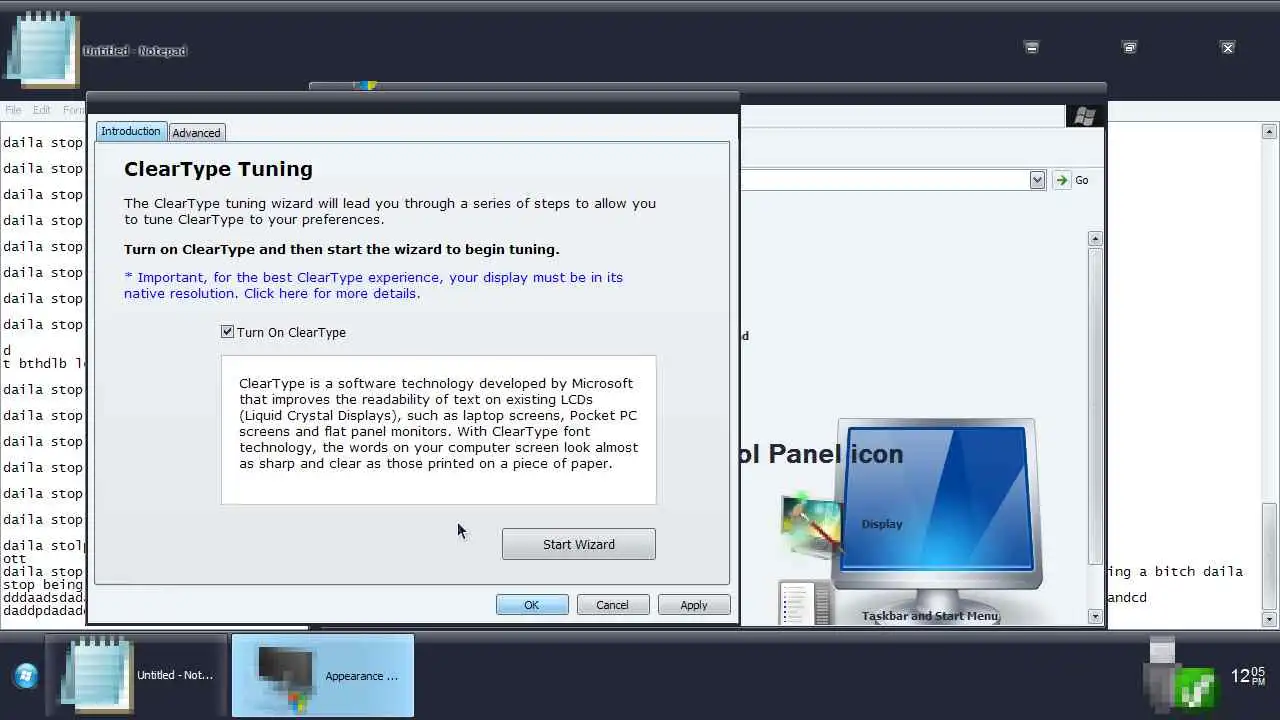1280x720 pixels.
Task: Switch to the Advanced tab
Action: click(196, 132)
